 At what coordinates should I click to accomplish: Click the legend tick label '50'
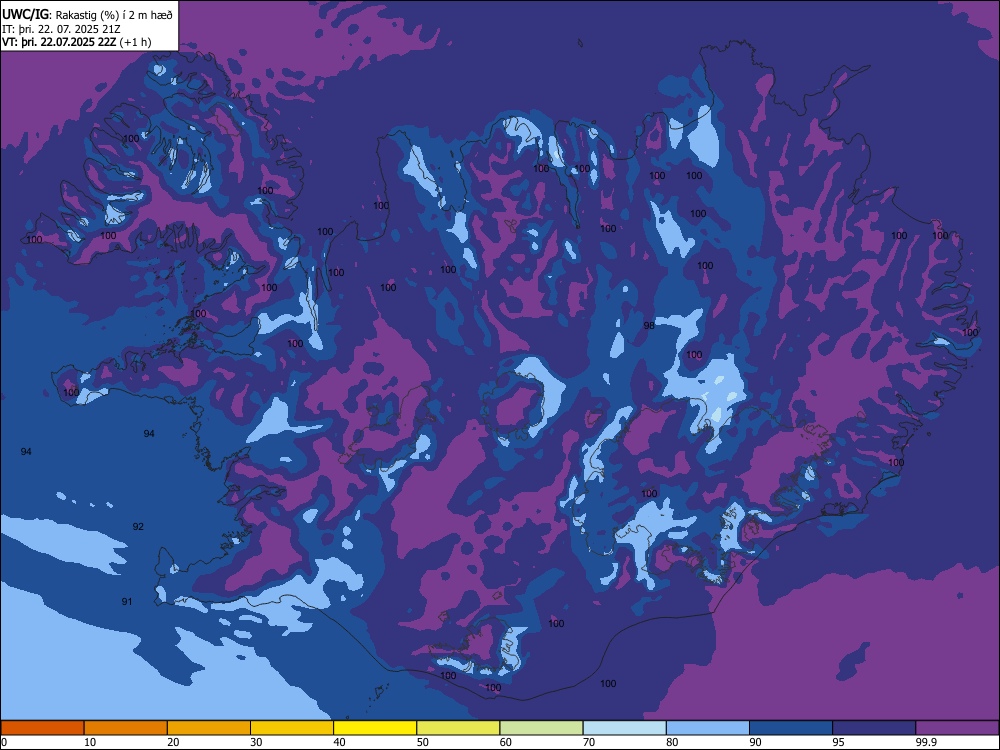tap(423, 742)
